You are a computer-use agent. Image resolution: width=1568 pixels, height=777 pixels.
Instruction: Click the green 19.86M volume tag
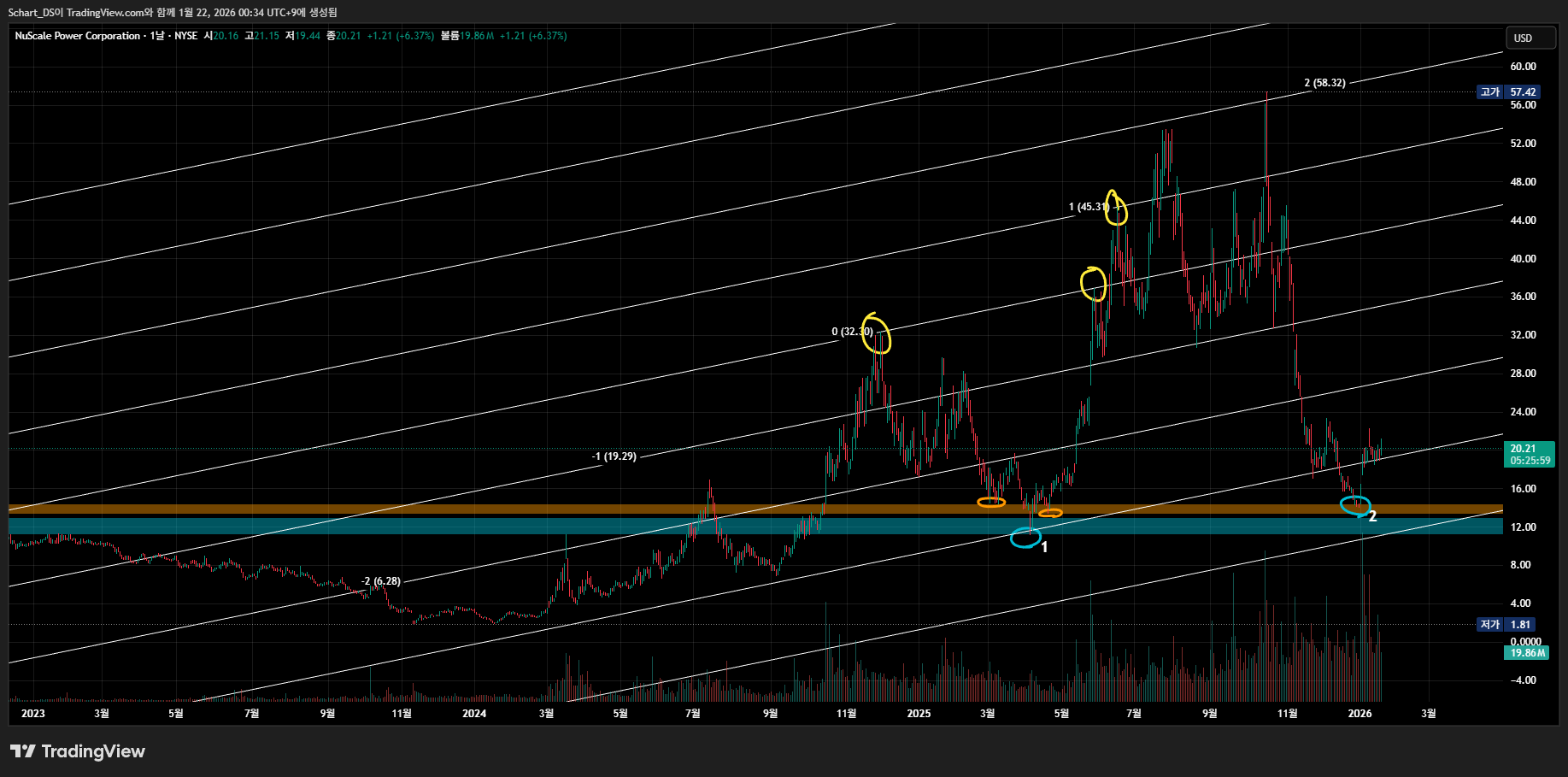(x=1526, y=653)
